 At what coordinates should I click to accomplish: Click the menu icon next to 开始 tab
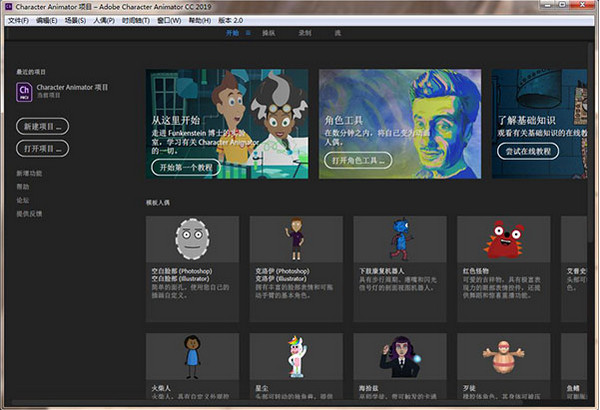pyautogui.click(x=247, y=32)
